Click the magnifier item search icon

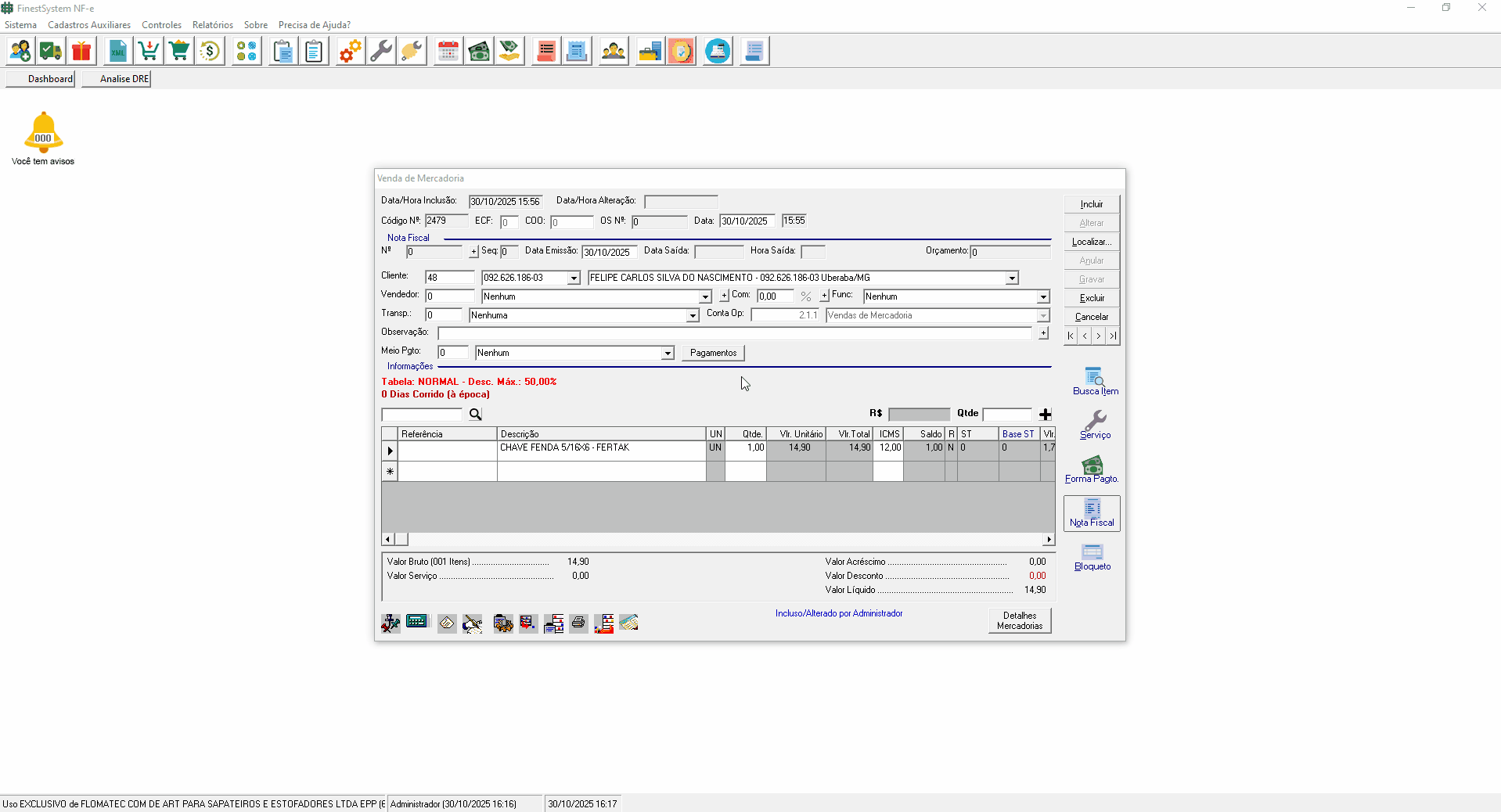tap(475, 415)
